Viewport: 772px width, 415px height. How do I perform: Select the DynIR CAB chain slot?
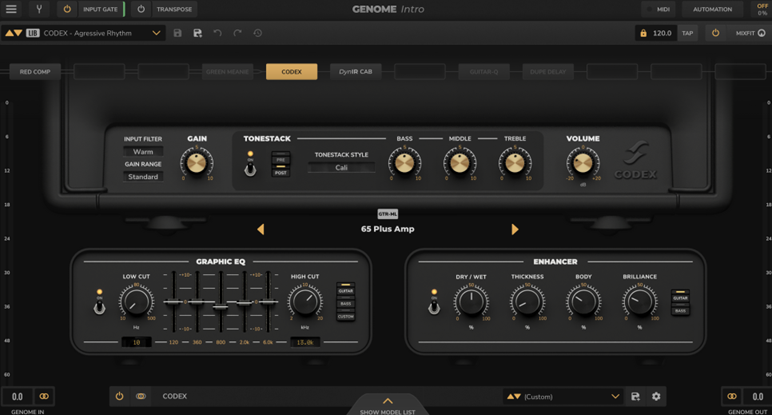click(x=355, y=71)
